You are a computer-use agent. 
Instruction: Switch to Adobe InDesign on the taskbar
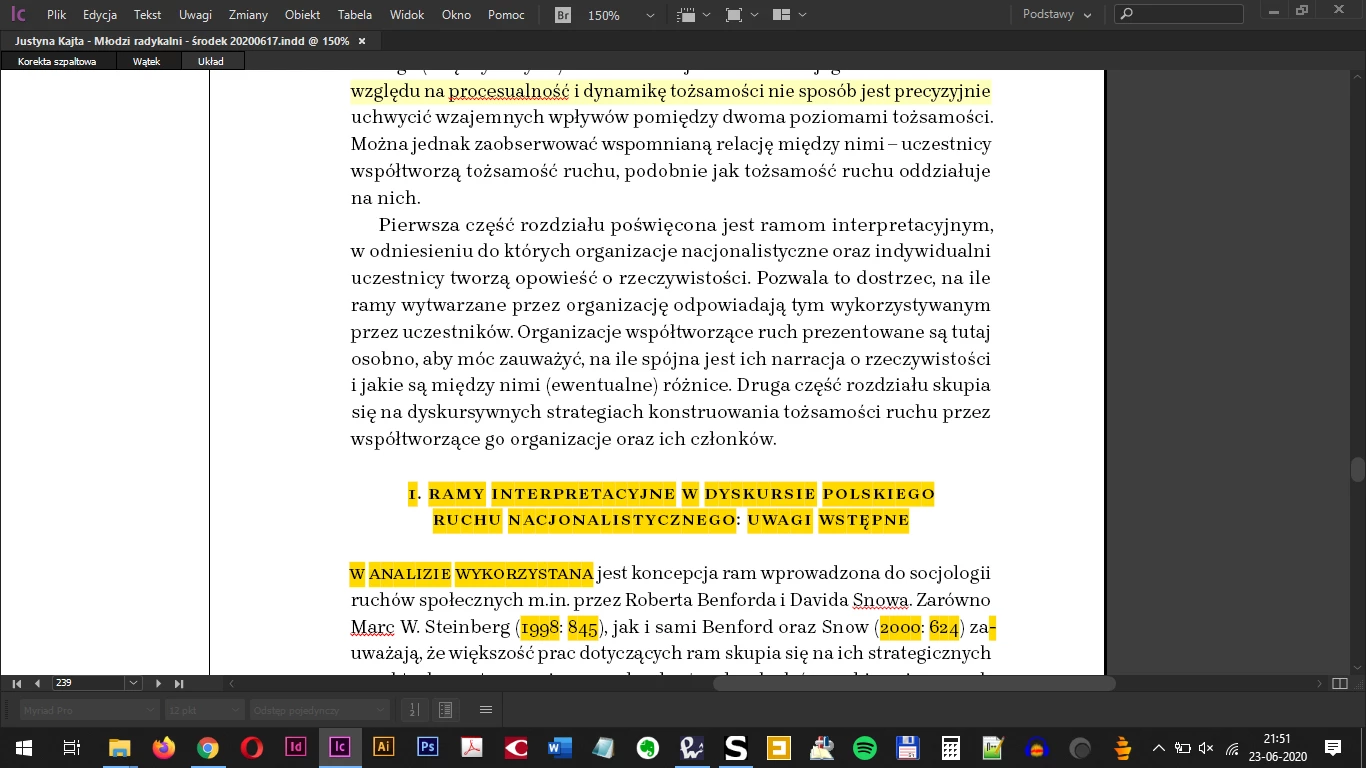click(x=295, y=747)
